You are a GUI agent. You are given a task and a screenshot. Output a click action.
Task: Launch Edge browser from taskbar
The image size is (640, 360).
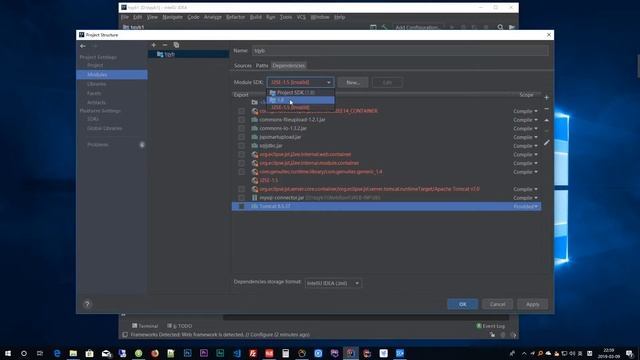[x=57, y=353]
